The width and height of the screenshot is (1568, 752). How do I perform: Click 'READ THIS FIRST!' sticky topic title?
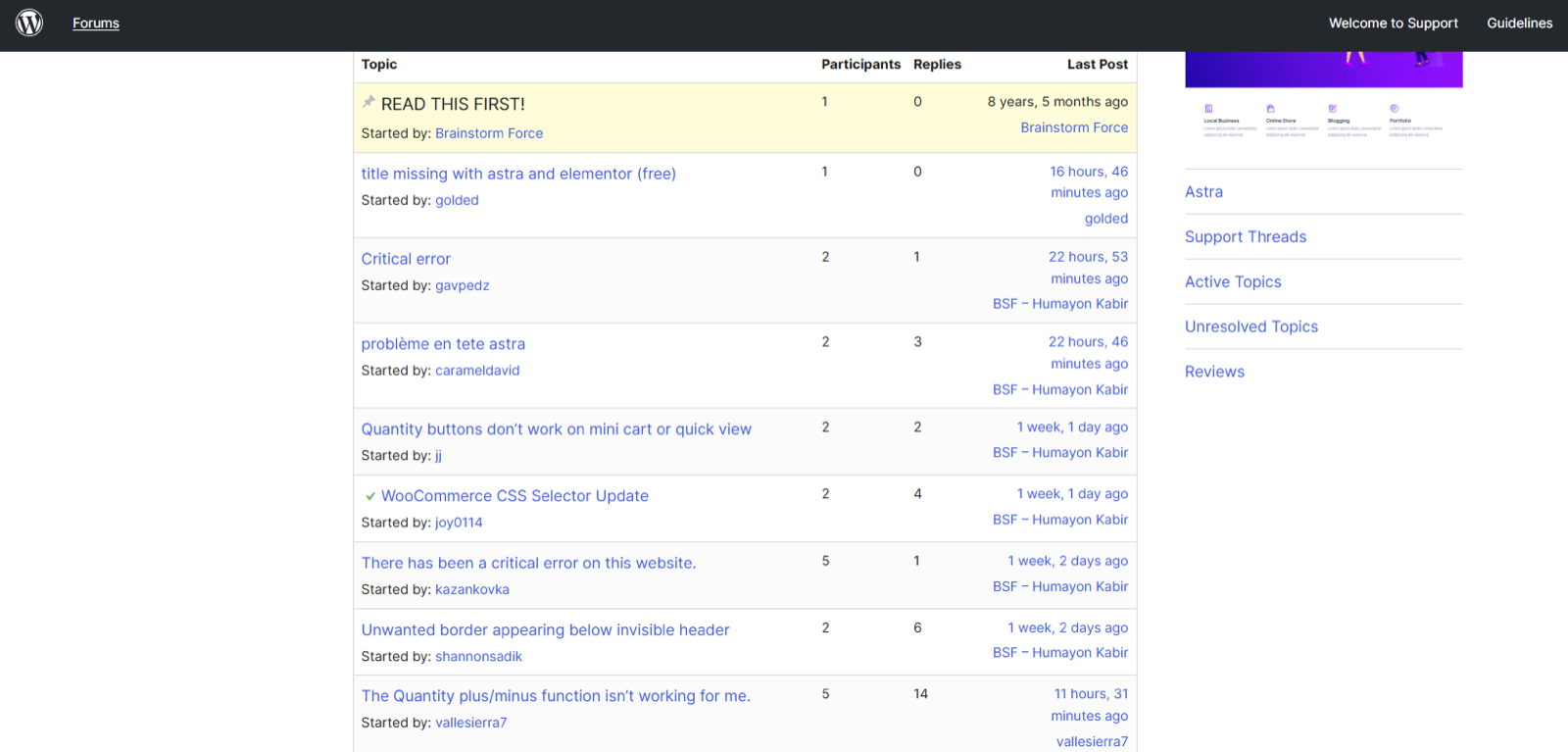[453, 104]
